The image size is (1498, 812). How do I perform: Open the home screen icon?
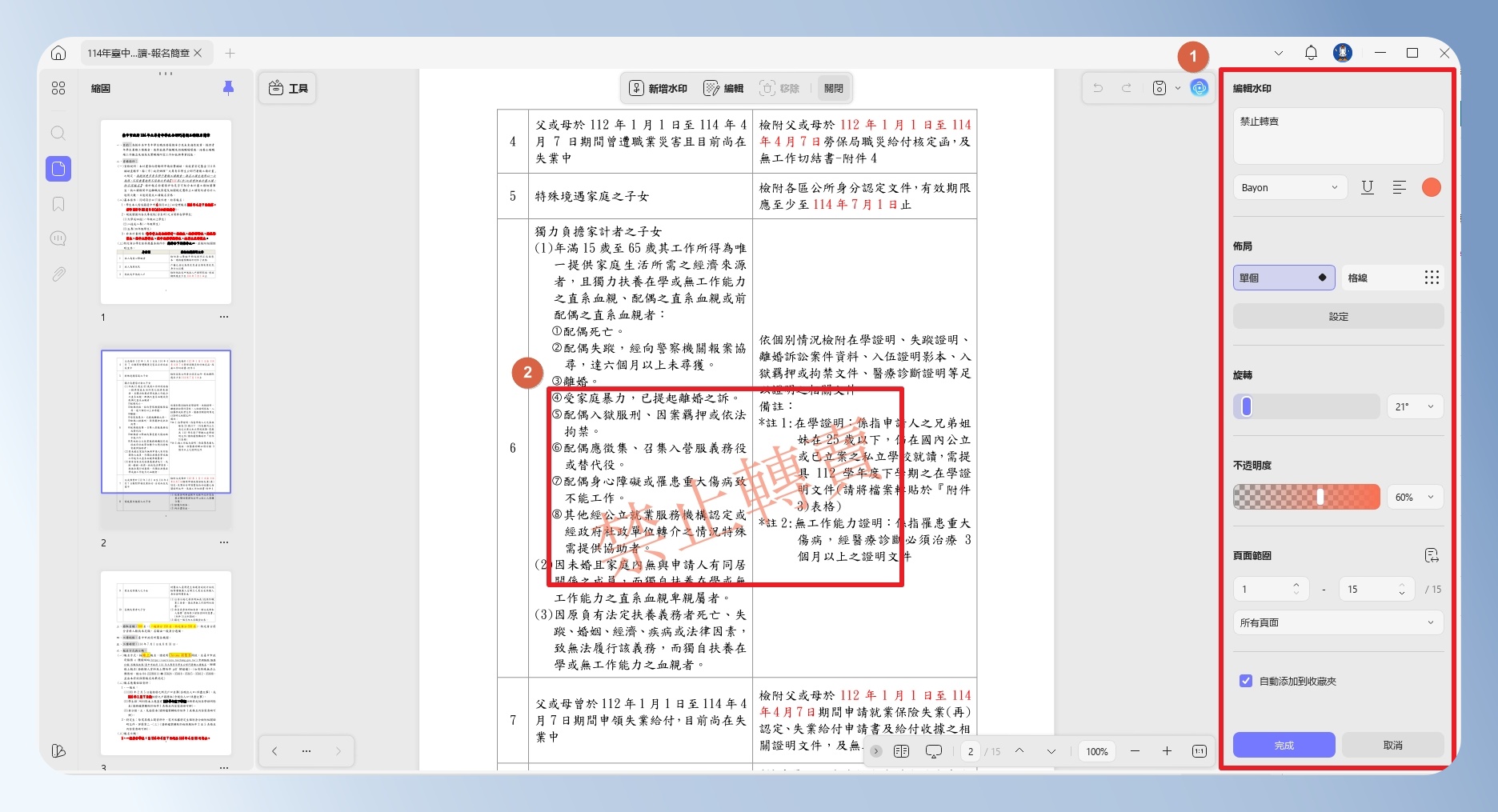coord(58,54)
